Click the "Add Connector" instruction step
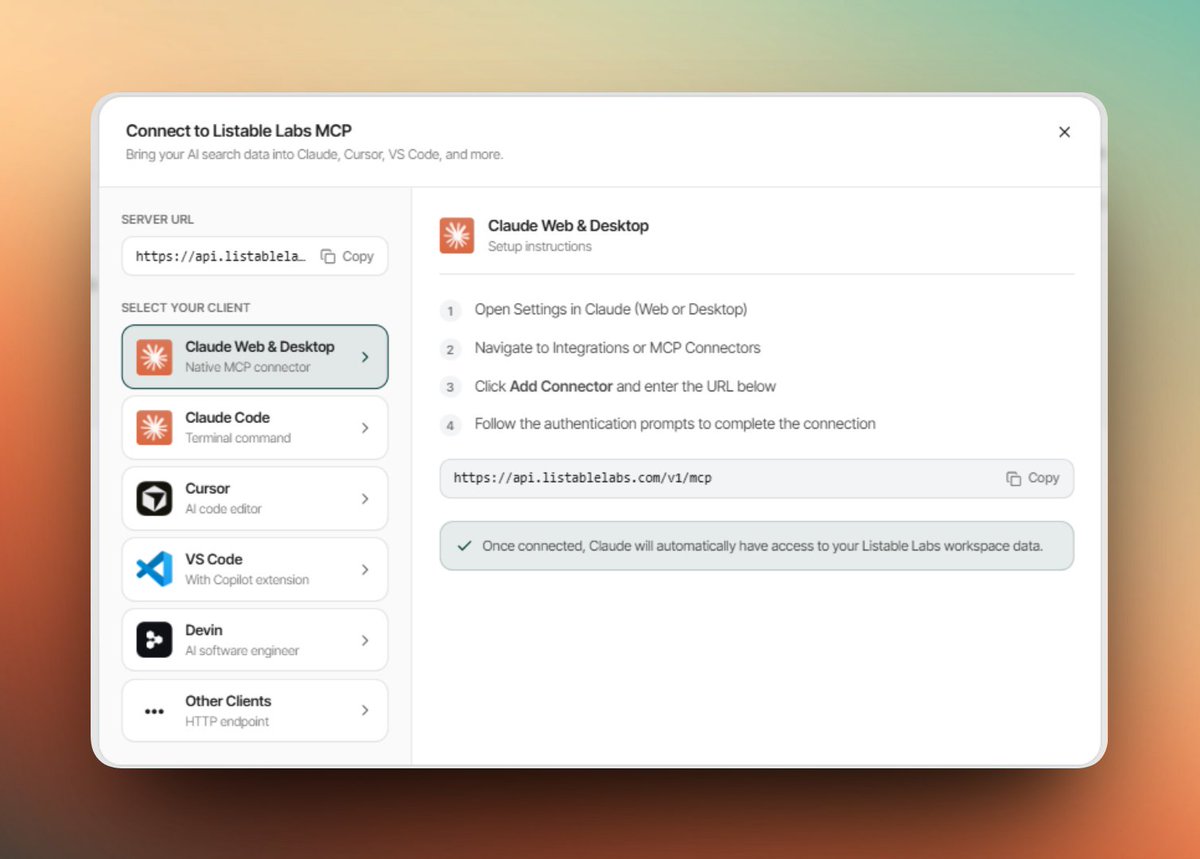The image size is (1200, 859). click(626, 386)
